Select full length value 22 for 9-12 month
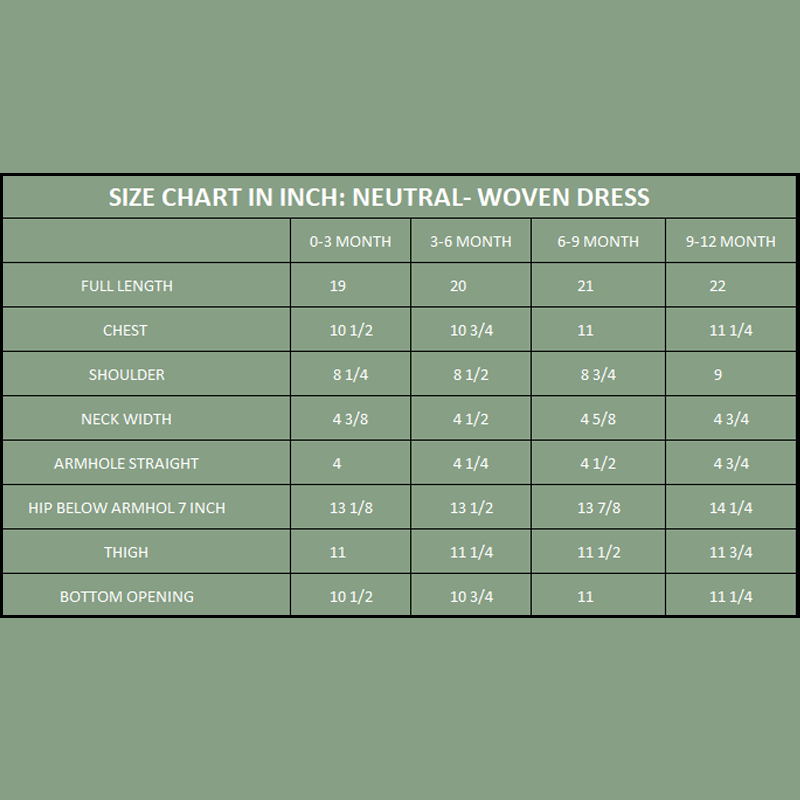Image resolution: width=800 pixels, height=800 pixels. click(717, 286)
